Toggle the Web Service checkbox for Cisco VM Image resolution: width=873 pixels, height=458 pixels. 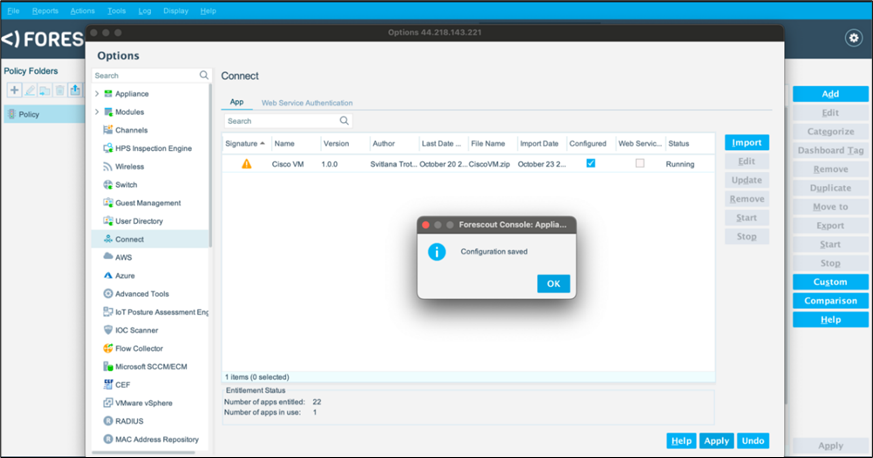pyautogui.click(x=640, y=163)
